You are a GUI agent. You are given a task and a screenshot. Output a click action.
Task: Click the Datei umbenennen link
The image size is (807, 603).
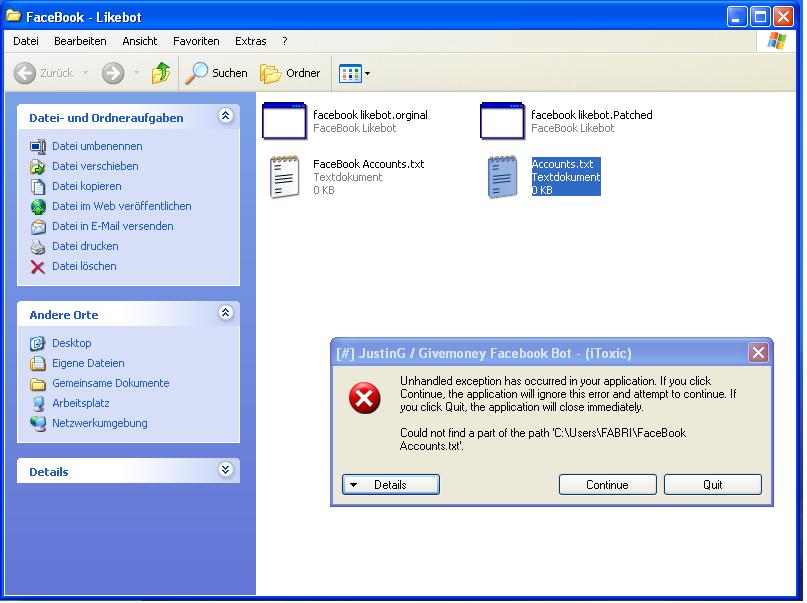point(97,146)
